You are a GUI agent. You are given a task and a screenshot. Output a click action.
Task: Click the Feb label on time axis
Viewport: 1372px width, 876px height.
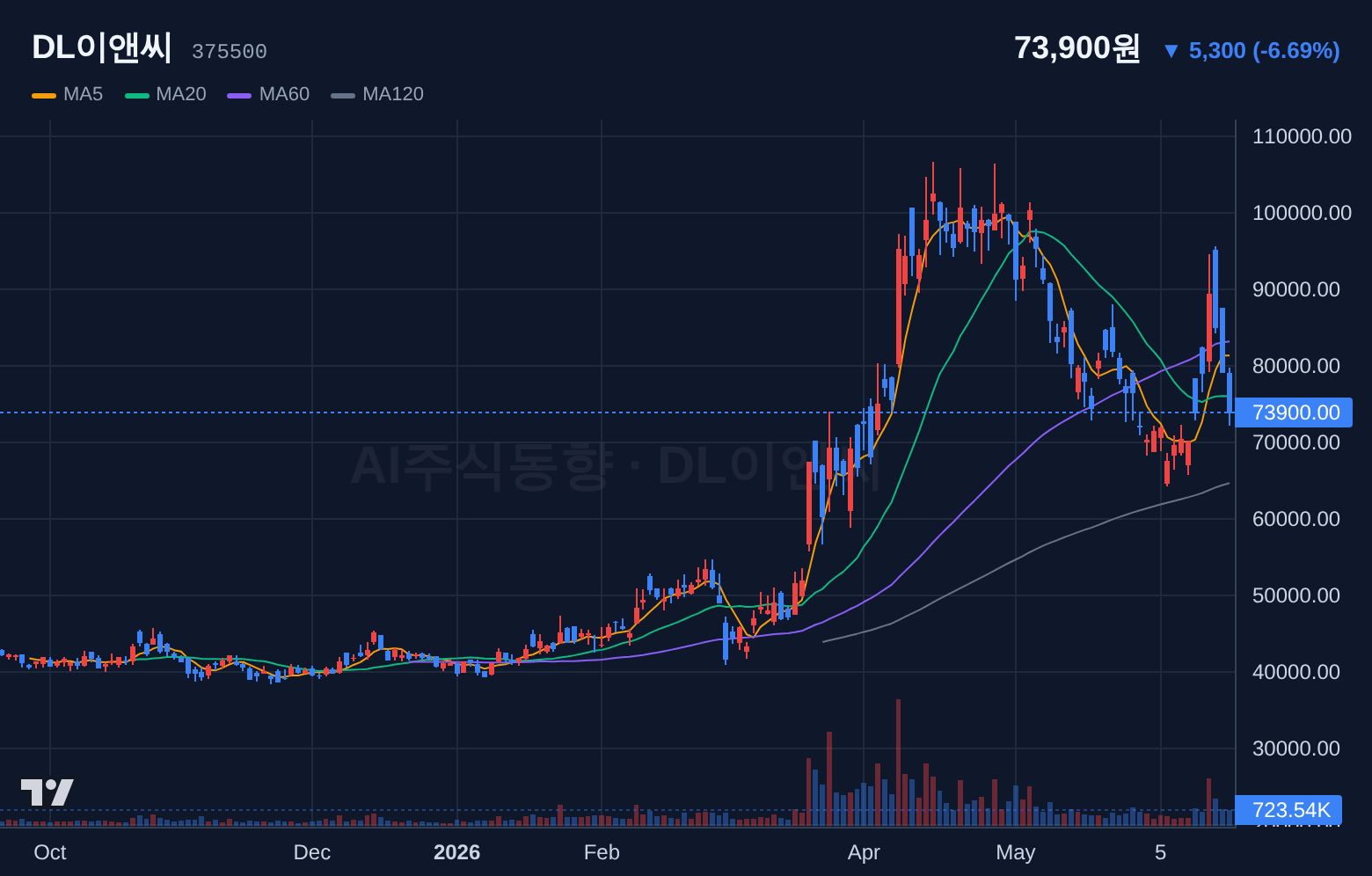pyautogui.click(x=602, y=852)
